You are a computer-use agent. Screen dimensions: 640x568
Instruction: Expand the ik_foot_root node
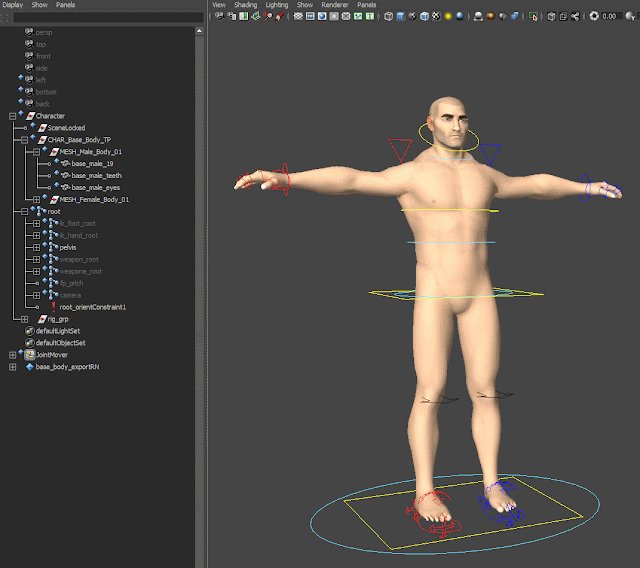pos(36,224)
